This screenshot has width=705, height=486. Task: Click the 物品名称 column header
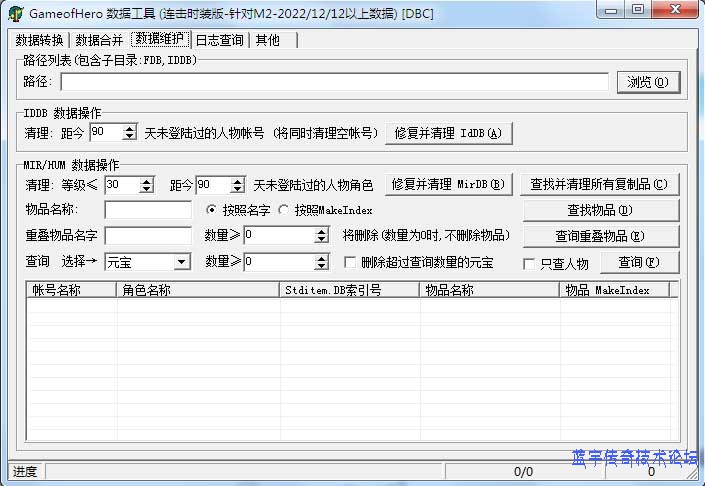pyautogui.click(x=490, y=290)
